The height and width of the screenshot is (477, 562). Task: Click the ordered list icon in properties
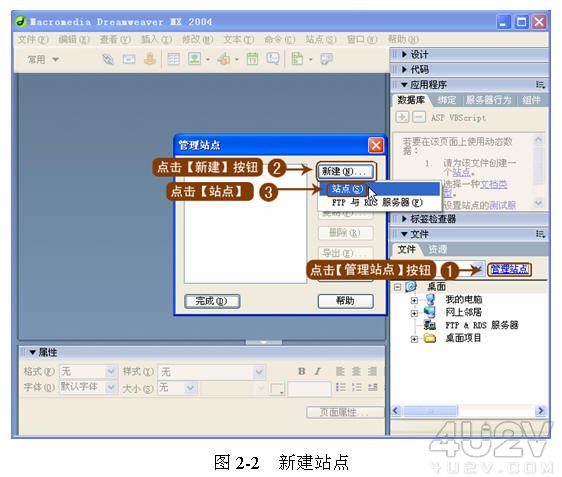pos(357,387)
